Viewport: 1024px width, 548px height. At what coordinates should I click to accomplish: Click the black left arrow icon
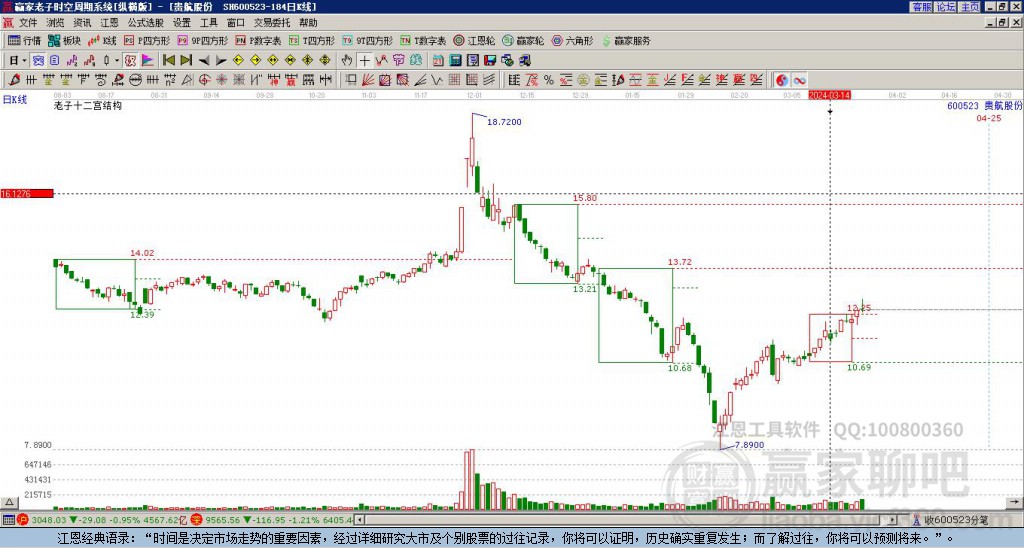pyautogui.click(x=203, y=61)
